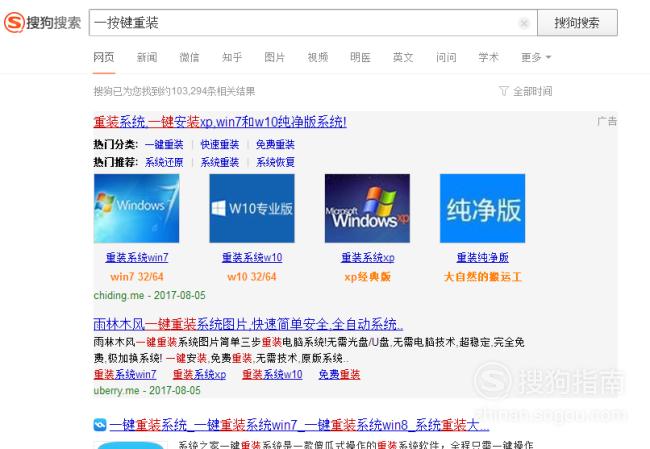Click the 一键重装 category link
The image size is (650, 449).
pyautogui.click(x=164, y=144)
